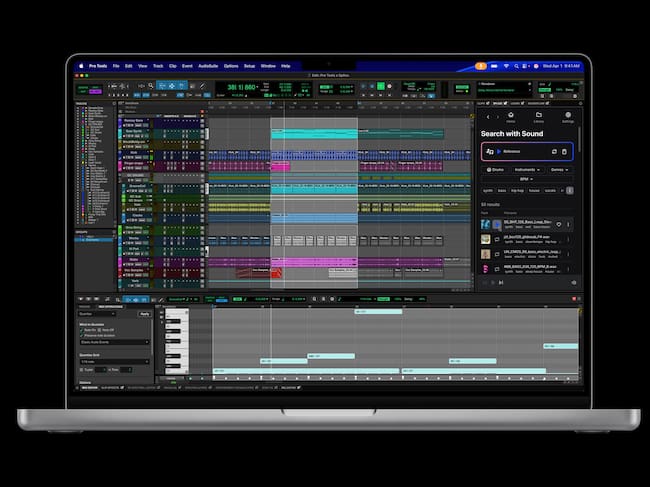Open the Instruments filter dropdown
Viewport: 650px width, 487px height.
tap(529, 170)
